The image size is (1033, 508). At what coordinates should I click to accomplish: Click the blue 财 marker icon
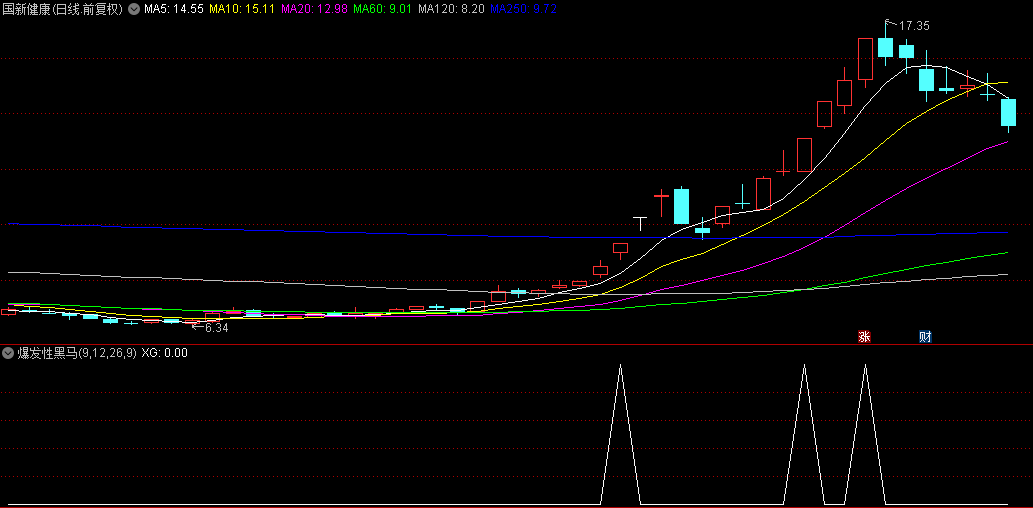[x=925, y=337]
